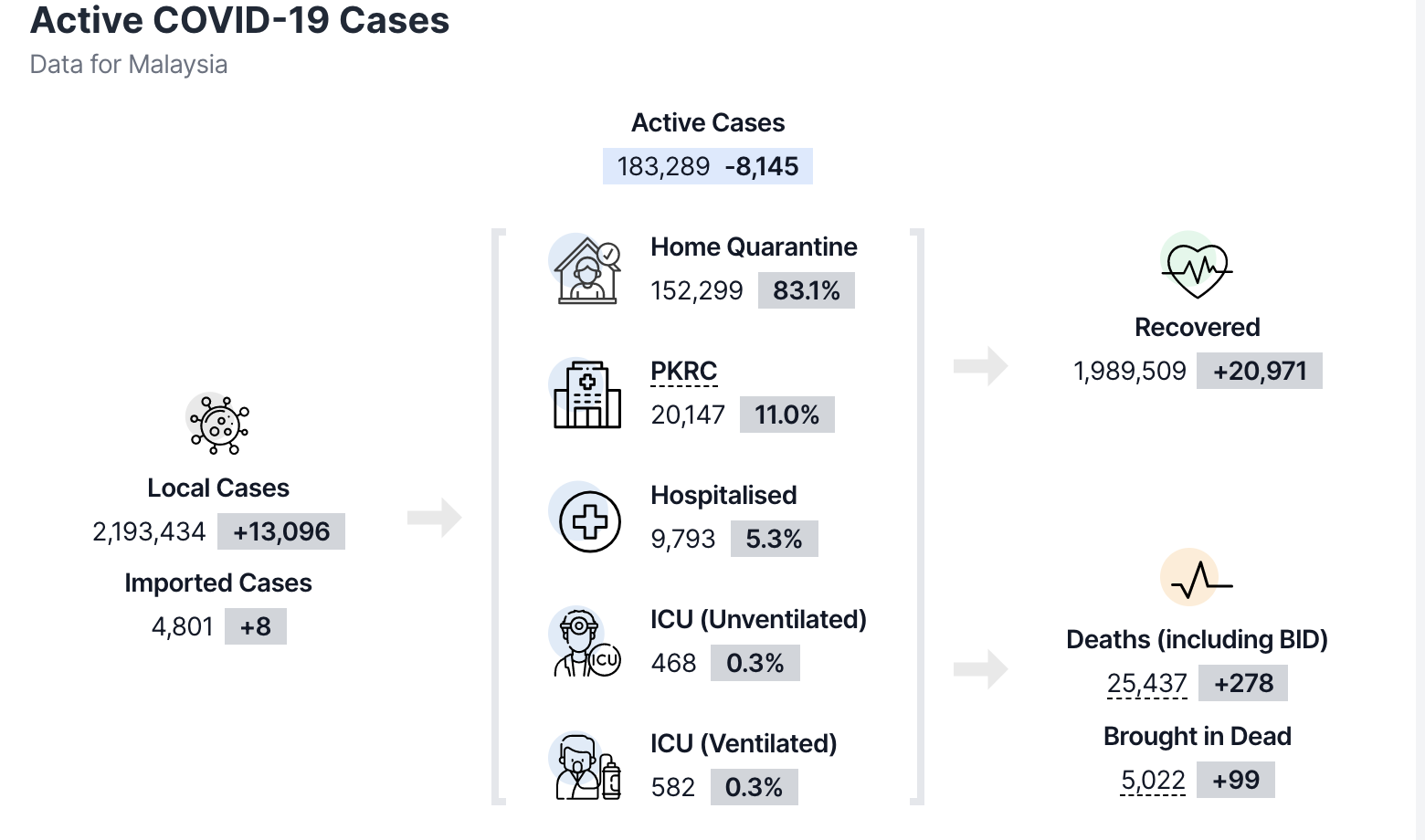Click the Home Quarantine house icon
This screenshot has width=1425, height=840.
pyautogui.click(x=587, y=271)
